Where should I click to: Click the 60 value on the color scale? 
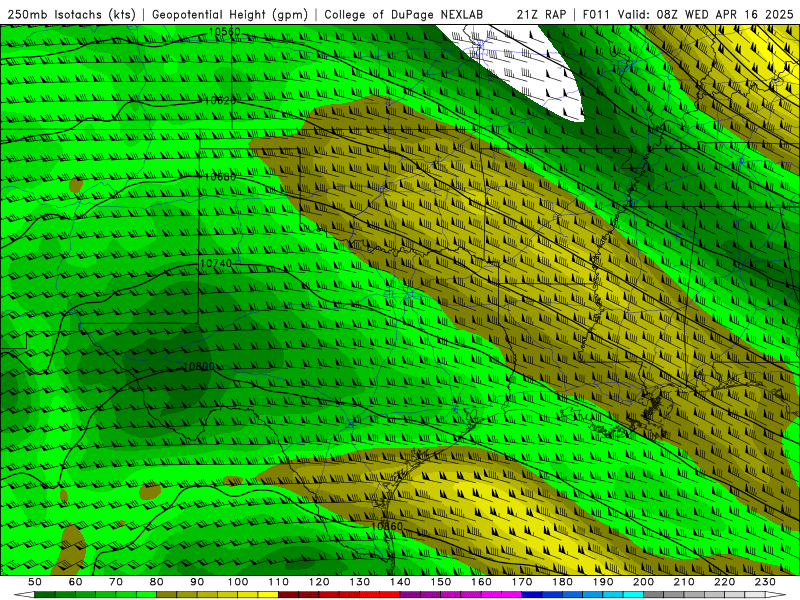point(75,582)
